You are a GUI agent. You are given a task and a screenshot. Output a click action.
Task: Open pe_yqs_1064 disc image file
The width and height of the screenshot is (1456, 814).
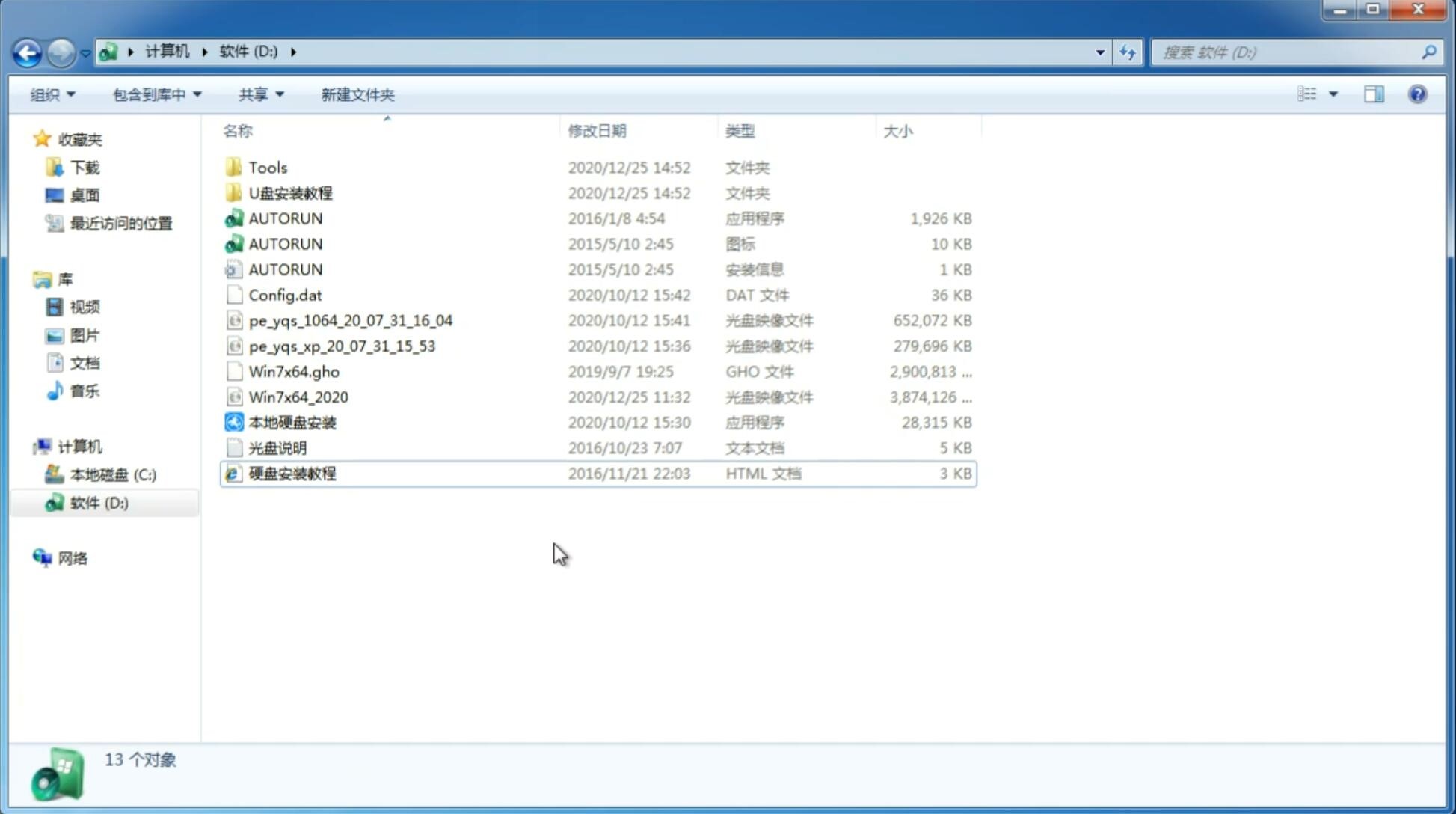(350, 320)
